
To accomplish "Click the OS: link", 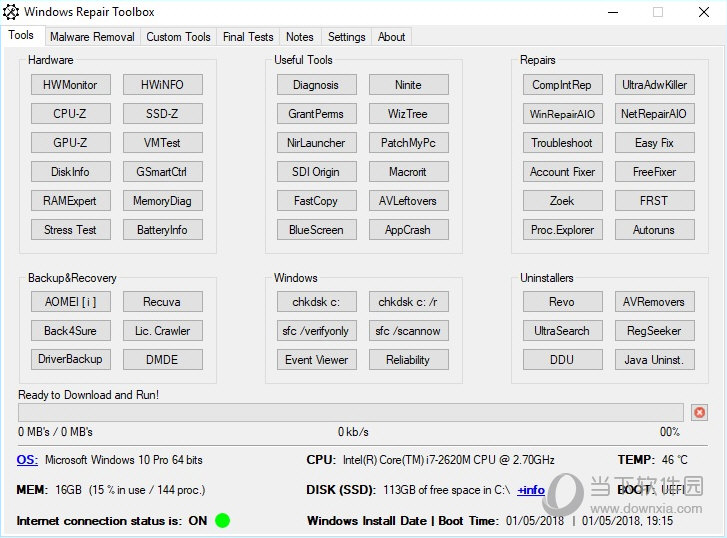I will [27, 460].
